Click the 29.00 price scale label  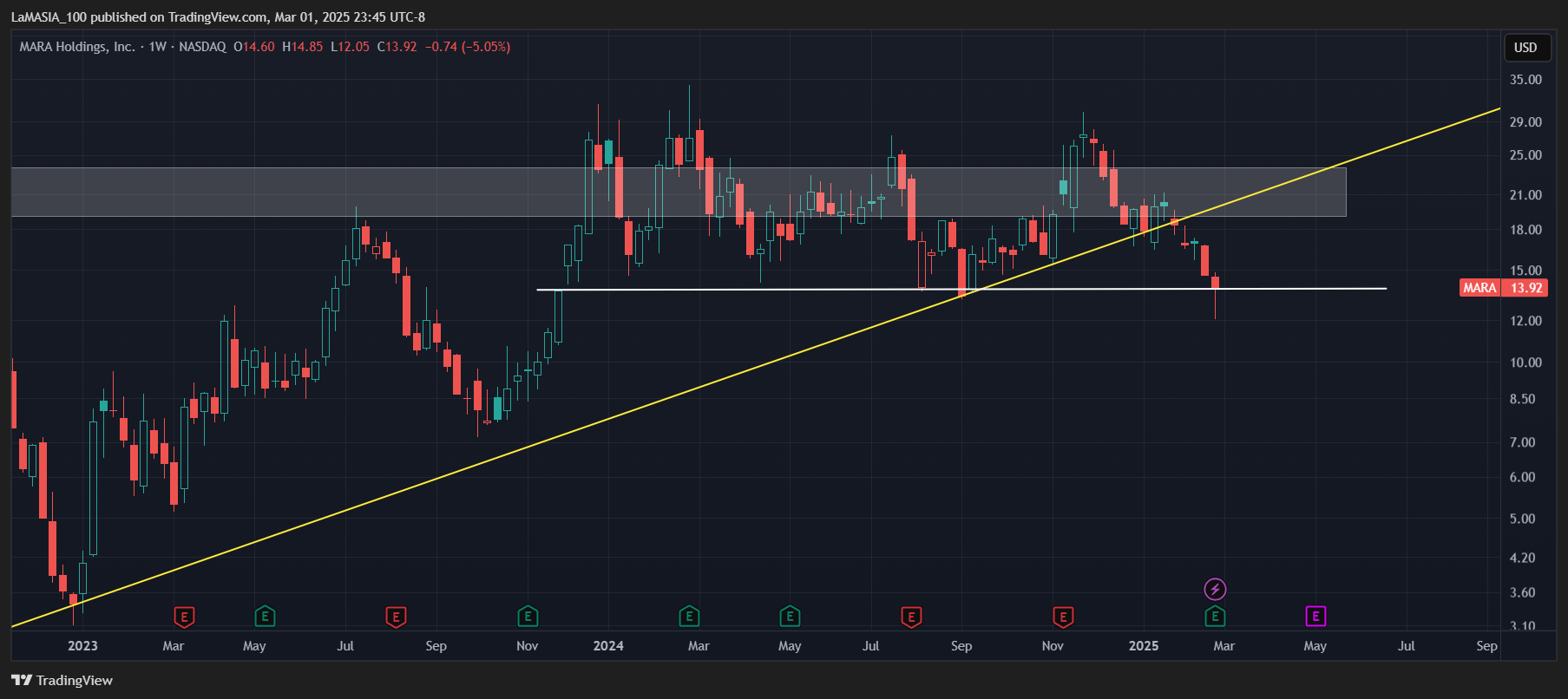tap(1525, 122)
